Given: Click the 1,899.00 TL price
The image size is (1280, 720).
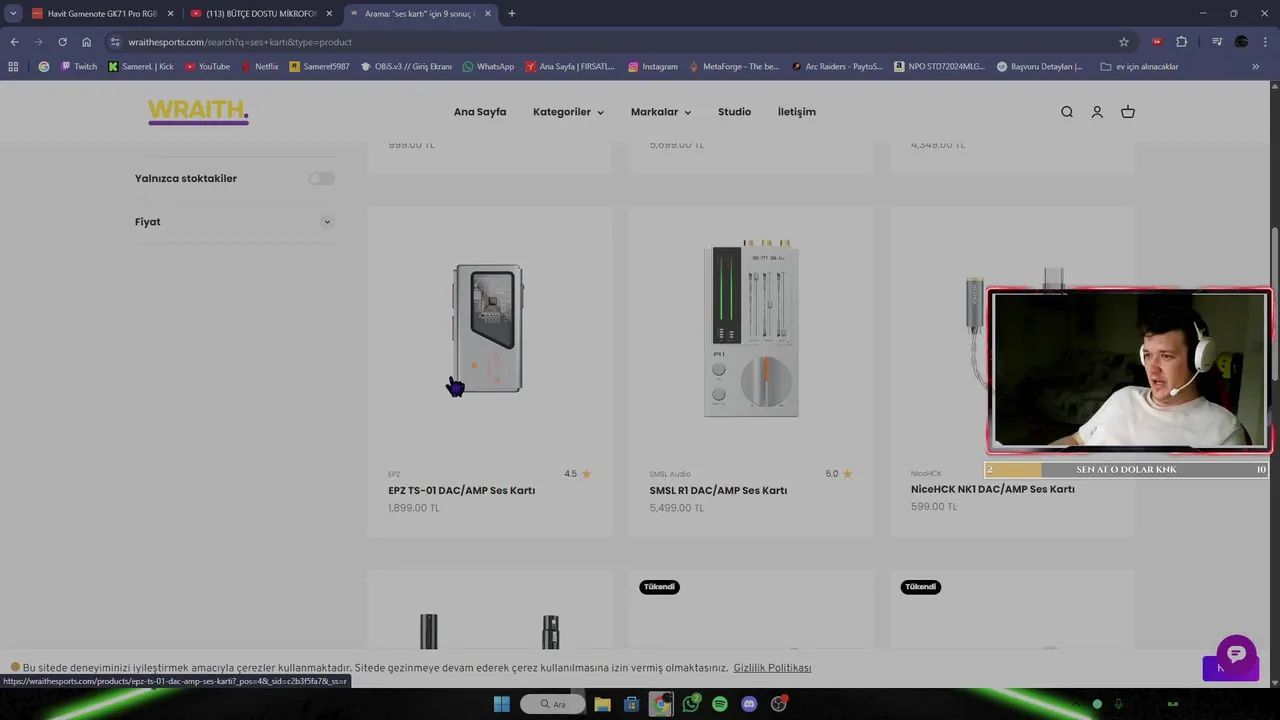Looking at the screenshot, I should click(x=413, y=508).
